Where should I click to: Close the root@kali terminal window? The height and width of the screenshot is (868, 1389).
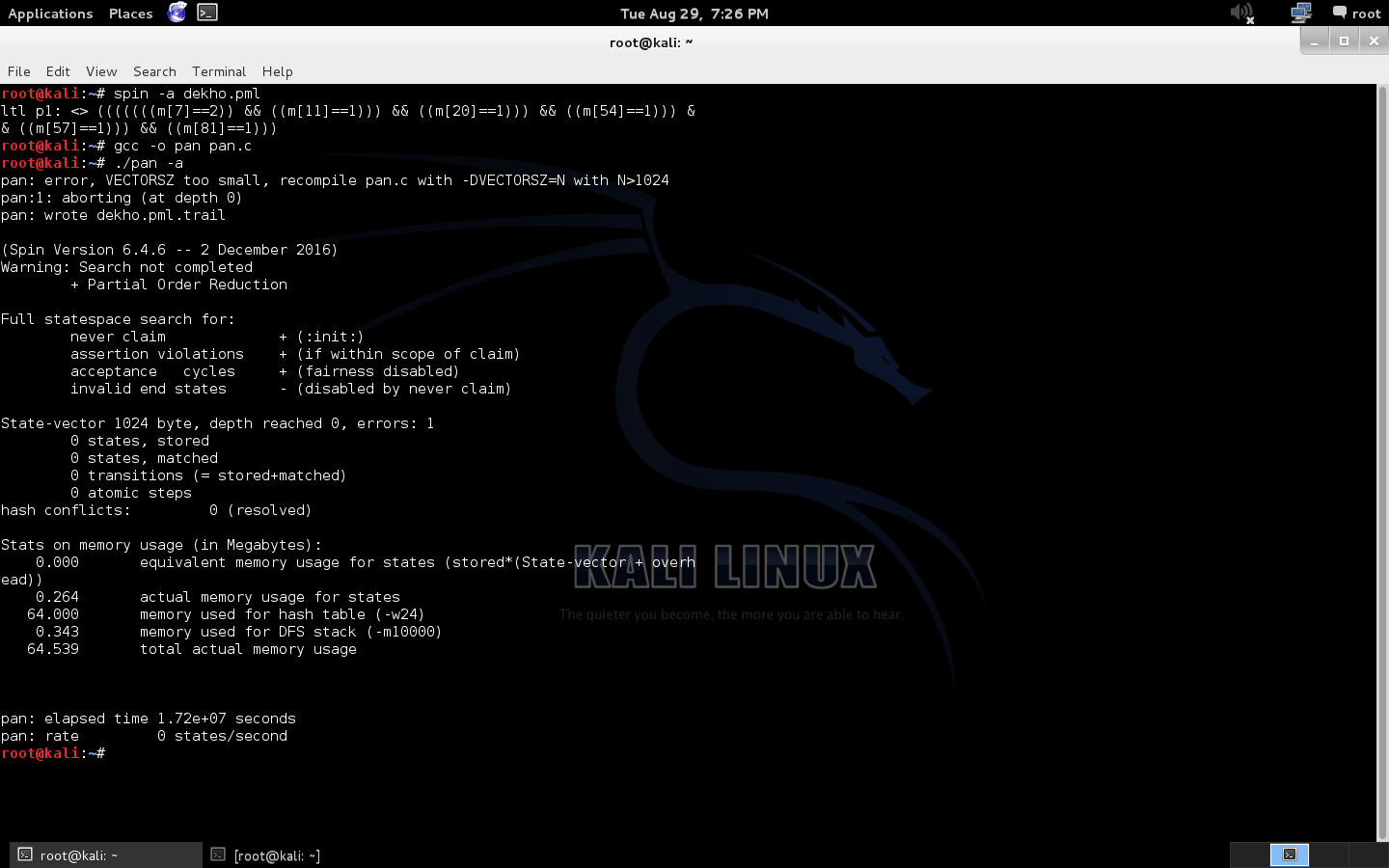(x=1374, y=41)
